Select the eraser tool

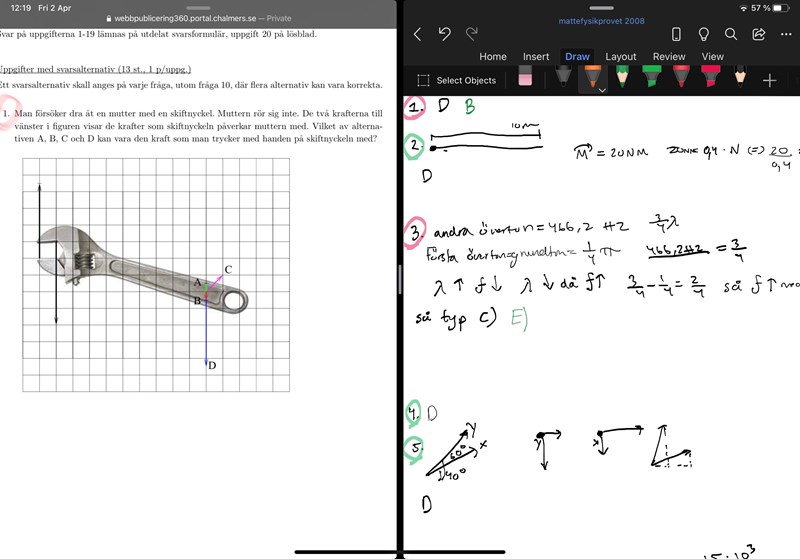pyautogui.click(x=525, y=79)
